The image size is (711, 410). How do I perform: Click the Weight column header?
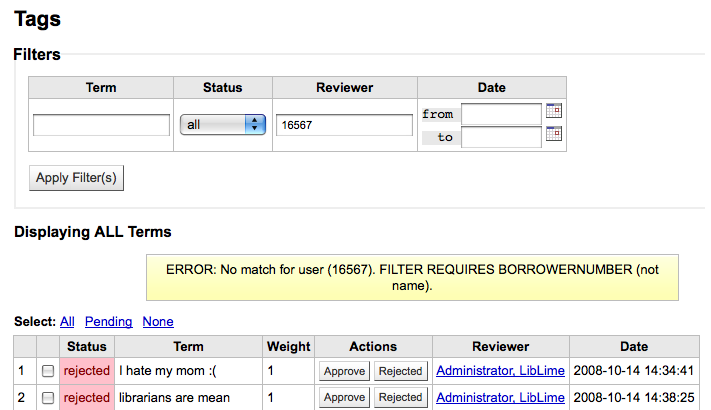click(x=289, y=347)
